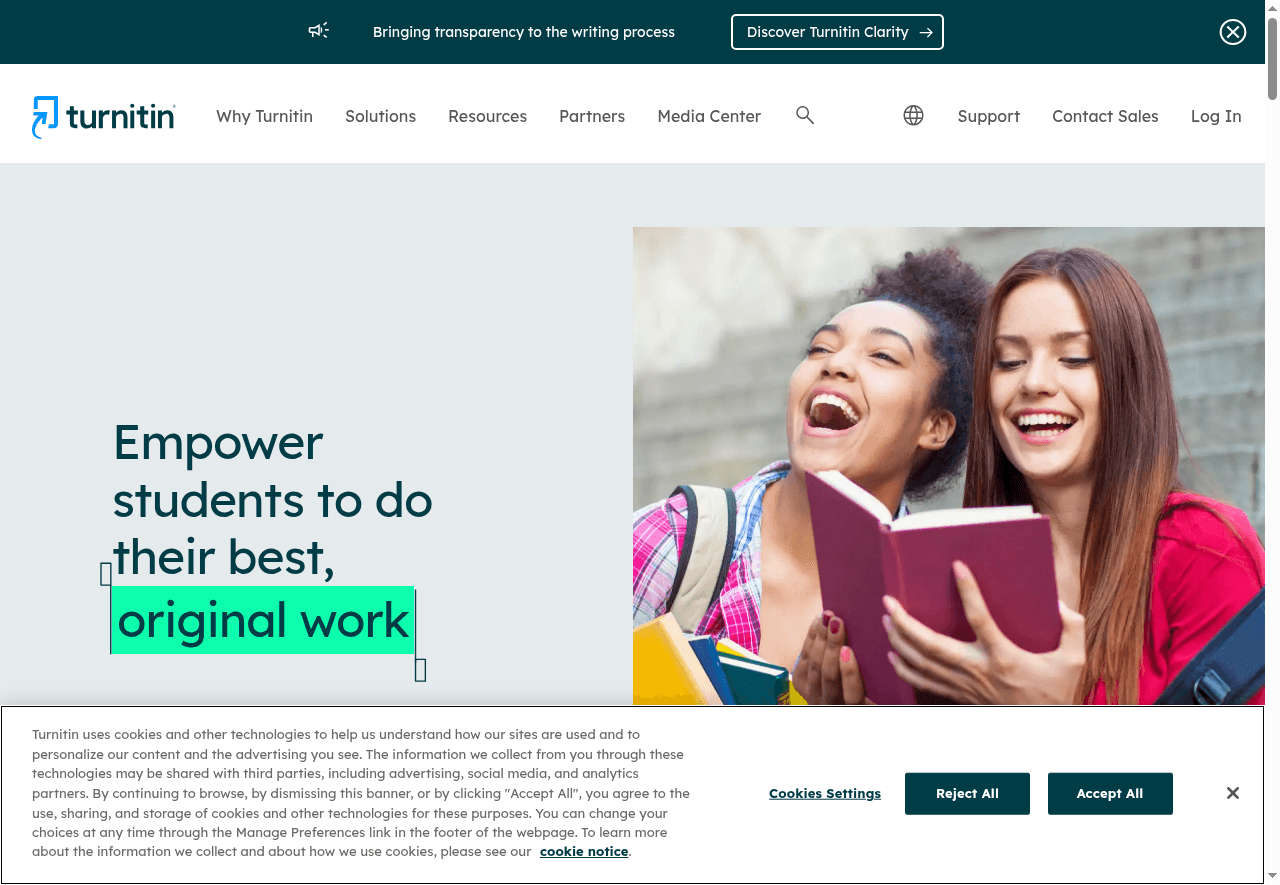Go to Media Center
Screen dimensions: 1280x885
709,116
